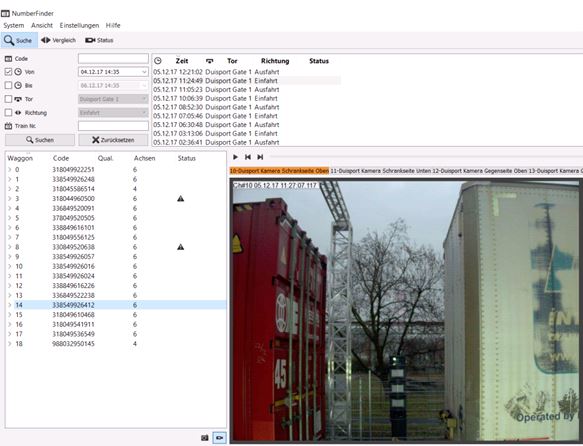Enable the Bis date checkbox
Screen dimensions: 583x446
pyautogui.click(x=8, y=85)
